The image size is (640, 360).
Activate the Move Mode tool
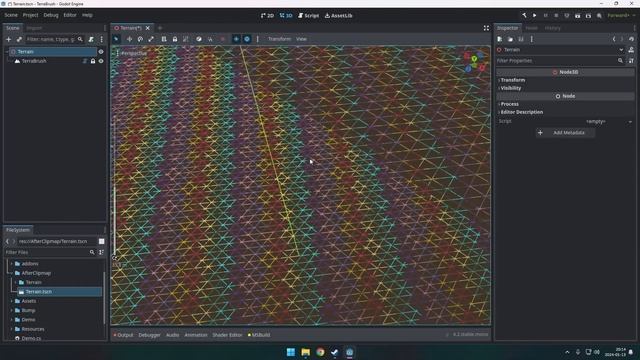point(129,39)
